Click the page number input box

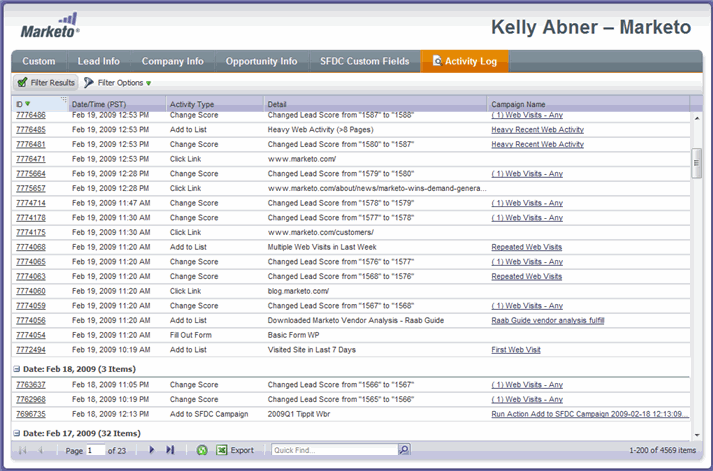click(95, 450)
